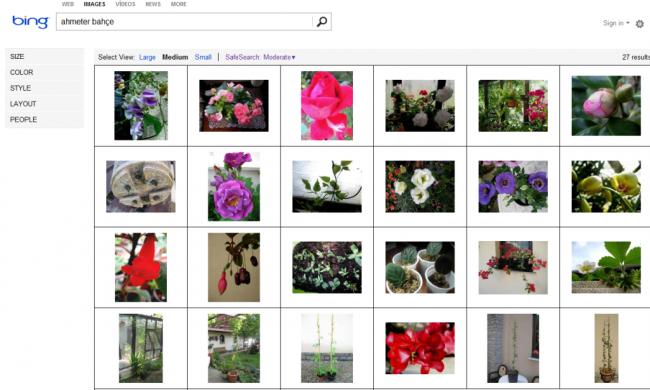The image size is (650, 390).
Task: Switch to the NEWS tab
Action: (153, 4)
